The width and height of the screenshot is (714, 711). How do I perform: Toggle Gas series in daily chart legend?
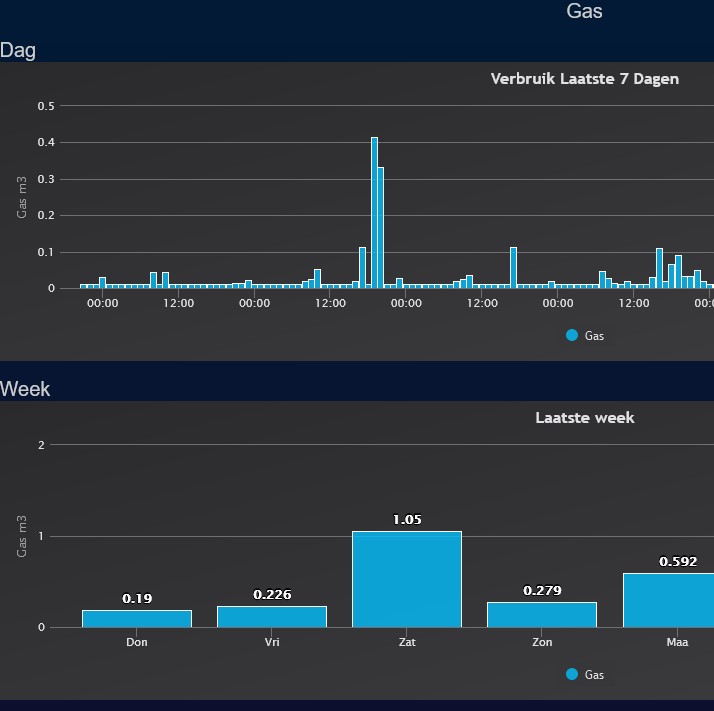click(585, 336)
